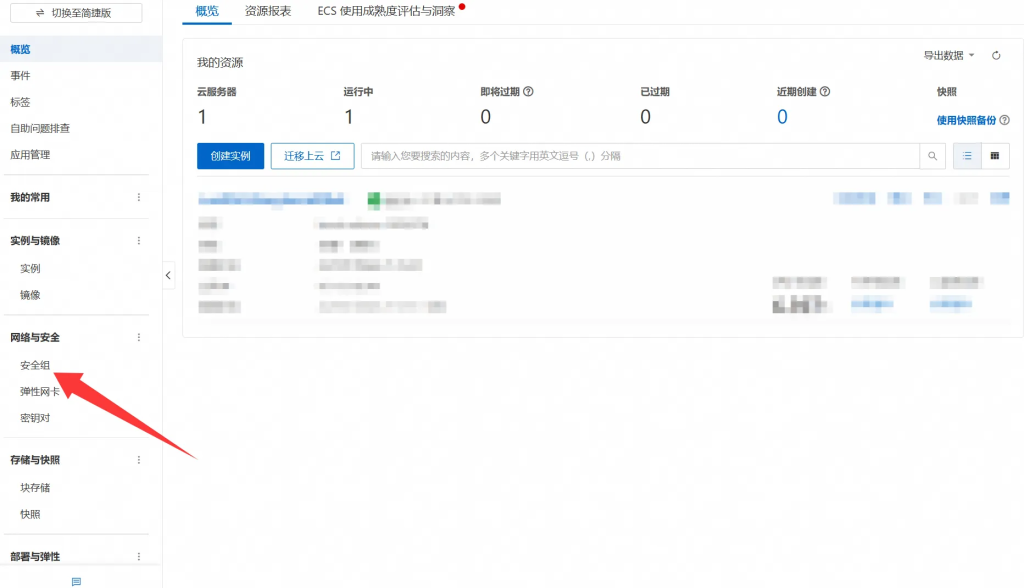The width and height of the screenshot is (1024, 588).
Task: Click the 创建实例 button
Action: pyautogui.click(x=230, y=156)
